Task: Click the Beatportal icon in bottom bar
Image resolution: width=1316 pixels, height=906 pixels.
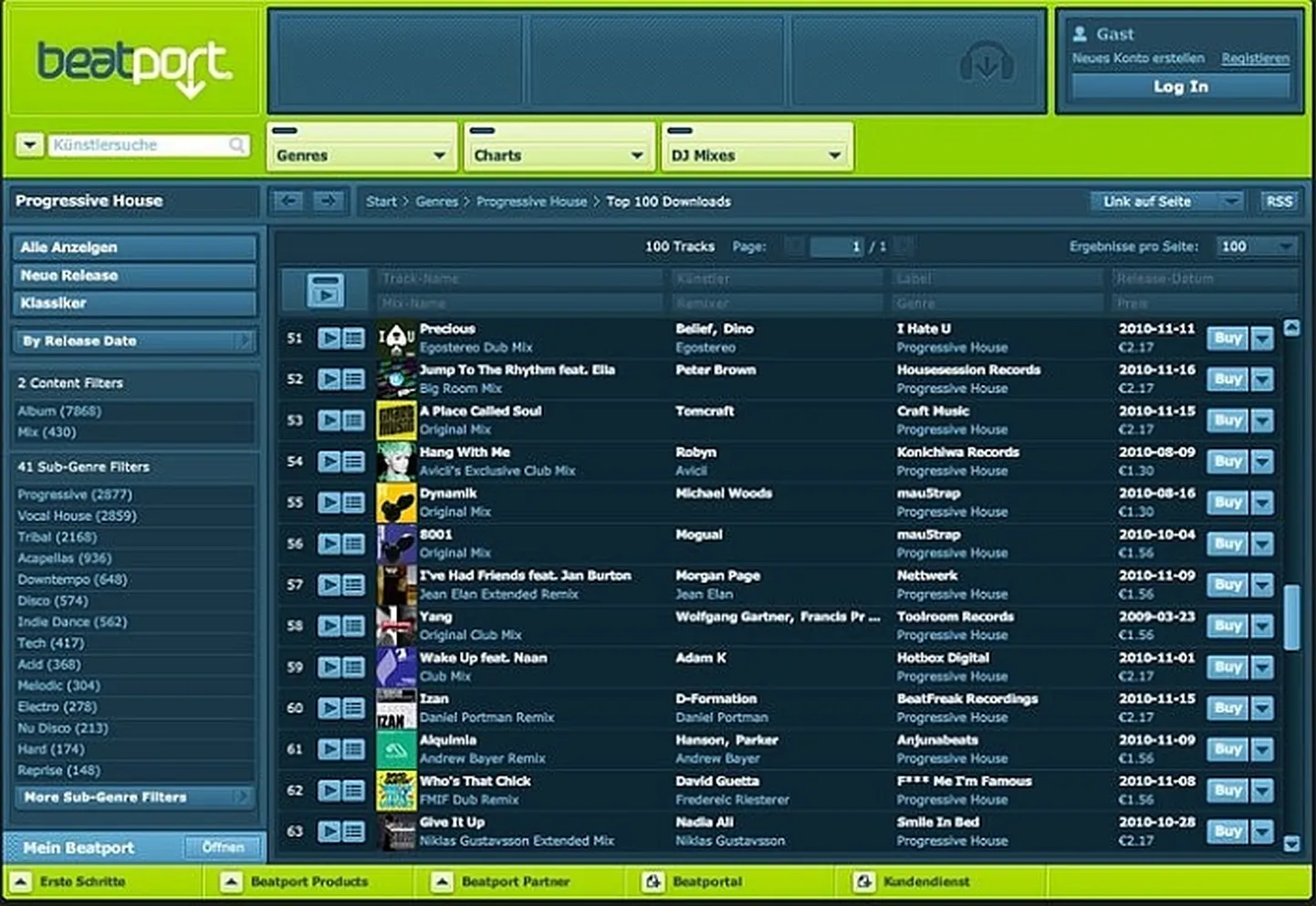Action: [x=653, y=882]
